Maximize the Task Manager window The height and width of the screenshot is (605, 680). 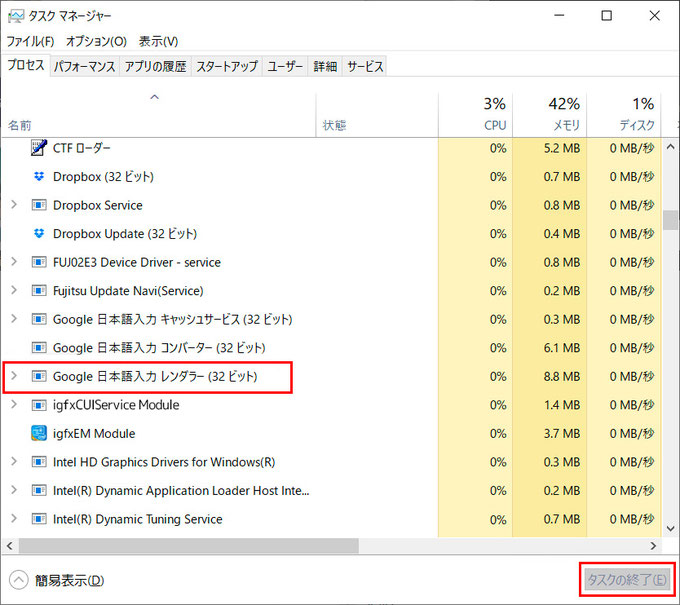[x=606, y=16]
